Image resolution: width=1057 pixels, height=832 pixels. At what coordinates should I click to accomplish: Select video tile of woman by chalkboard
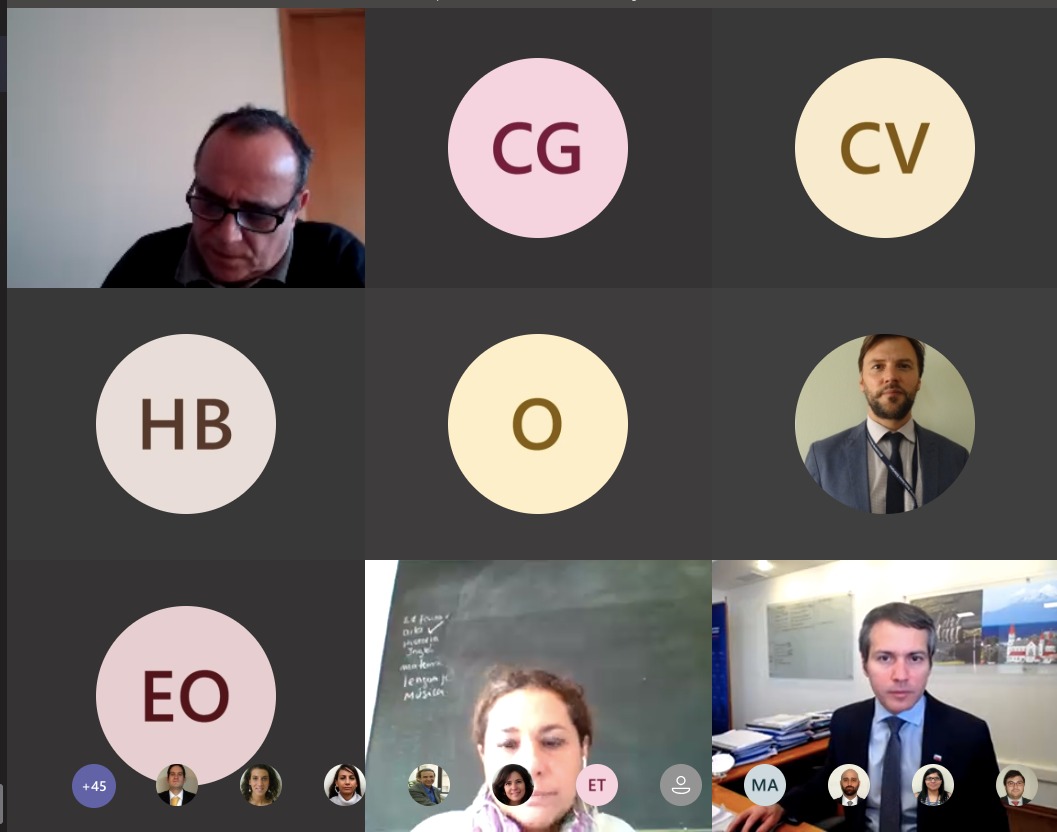click(x=538, y=696)
